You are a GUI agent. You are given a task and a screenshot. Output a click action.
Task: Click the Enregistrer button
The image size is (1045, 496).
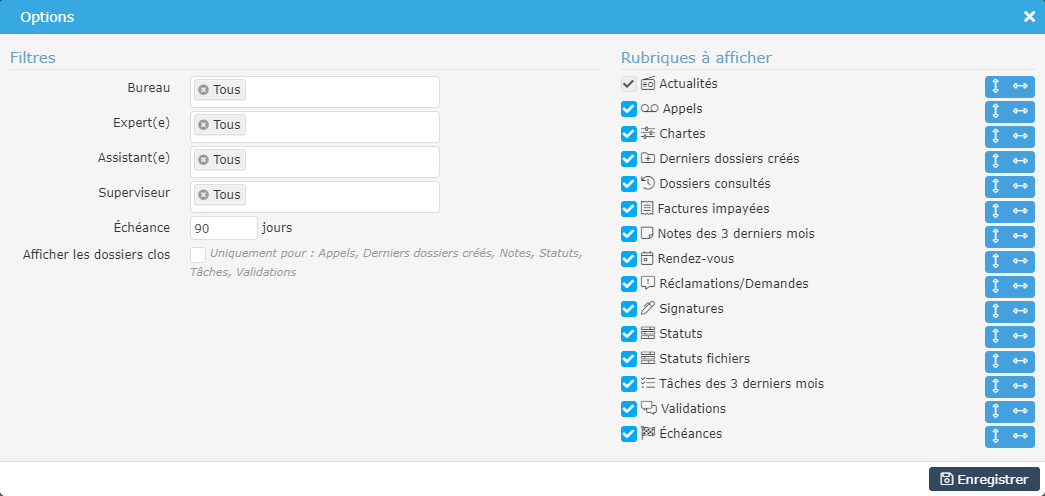coord(984,479)
